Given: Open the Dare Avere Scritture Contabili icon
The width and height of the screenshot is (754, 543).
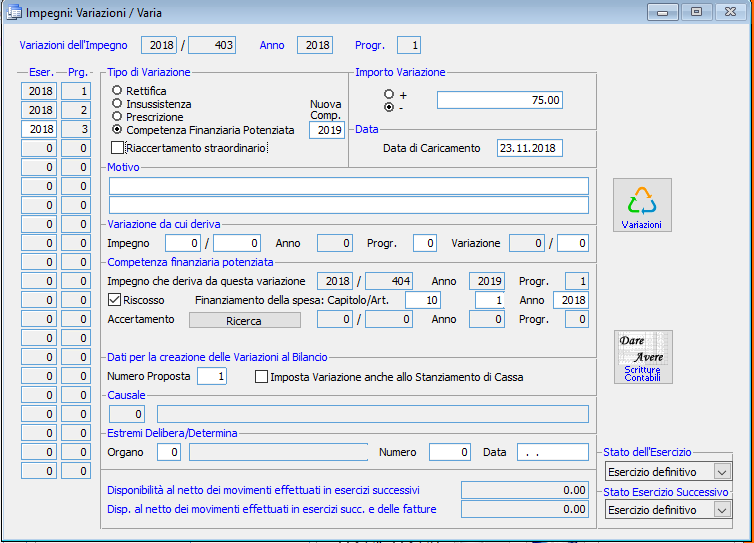Looking at the screenshot, I should [643, 357].
